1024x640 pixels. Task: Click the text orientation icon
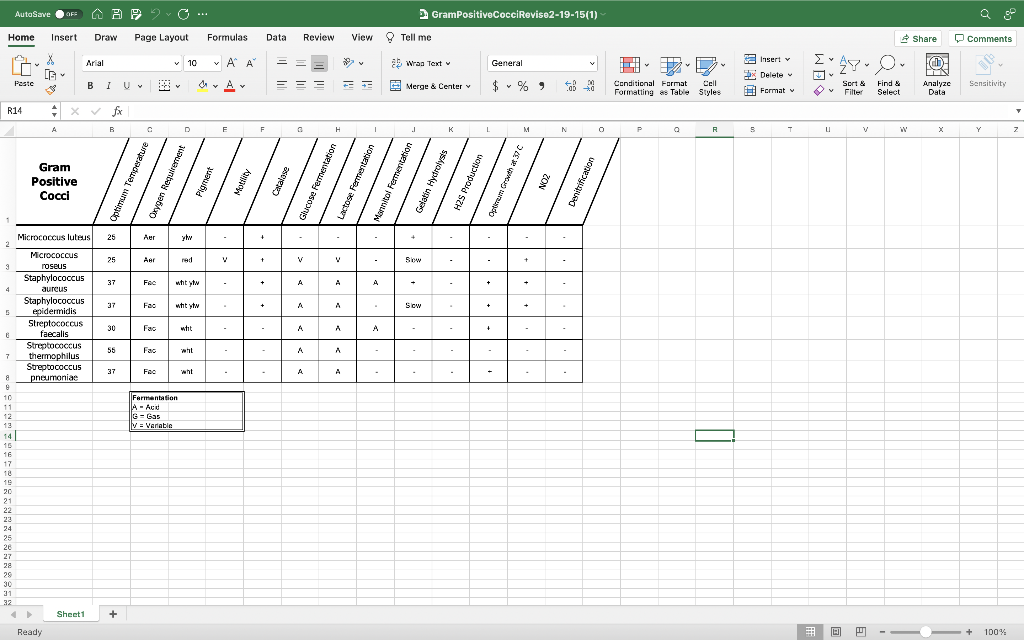tap(349, 63)
